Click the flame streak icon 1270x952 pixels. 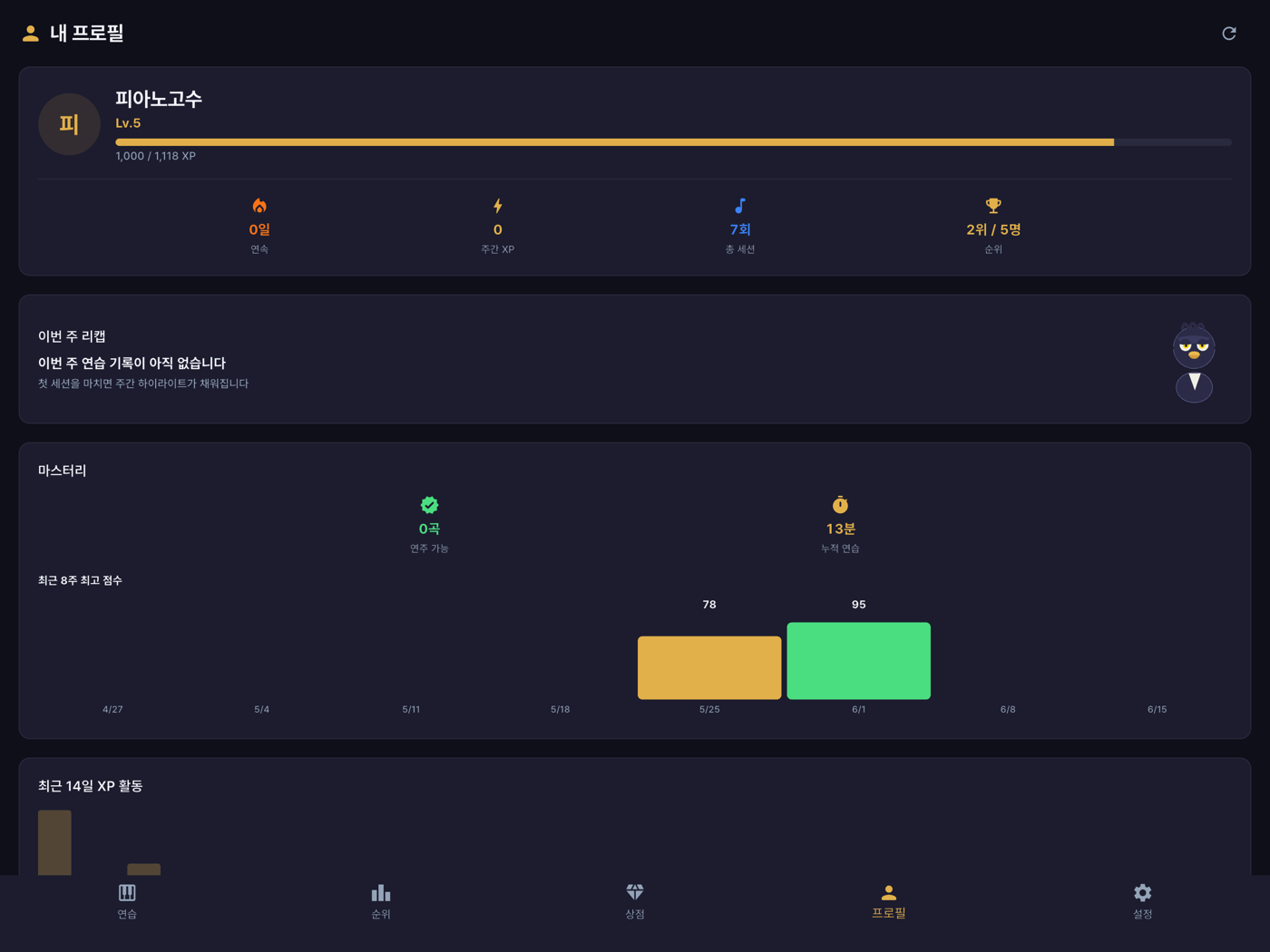click(259, 206)
